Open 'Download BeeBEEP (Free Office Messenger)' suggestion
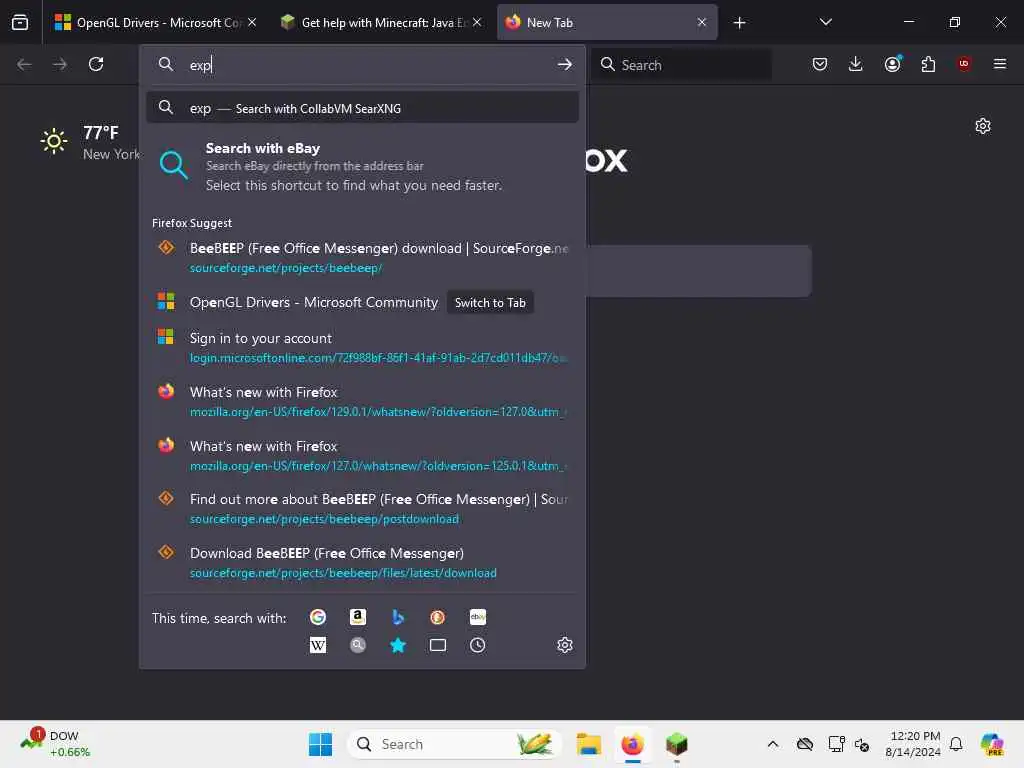 coord(362,563)
